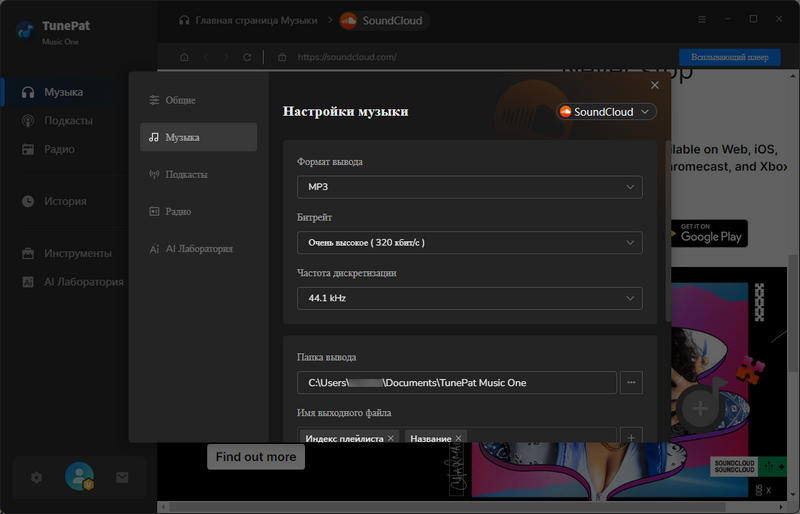Expand the Частота дискретизации 44.1 kHz dropdown

click(469, 298)
